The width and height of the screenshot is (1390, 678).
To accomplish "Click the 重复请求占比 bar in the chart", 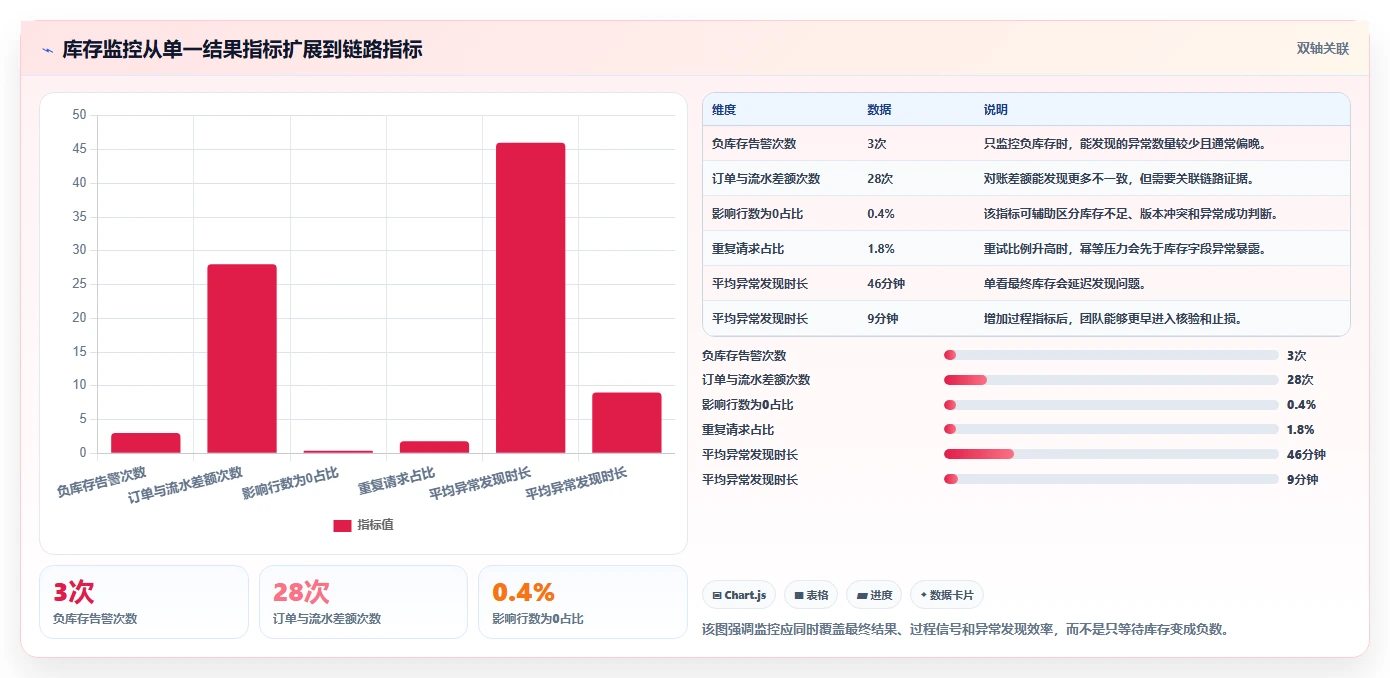I will click(434, 447).
